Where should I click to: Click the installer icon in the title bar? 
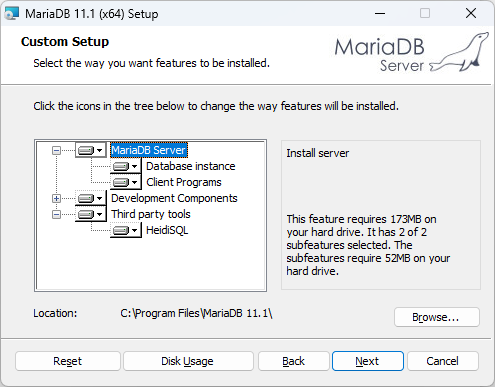click(x=11, y=14)
